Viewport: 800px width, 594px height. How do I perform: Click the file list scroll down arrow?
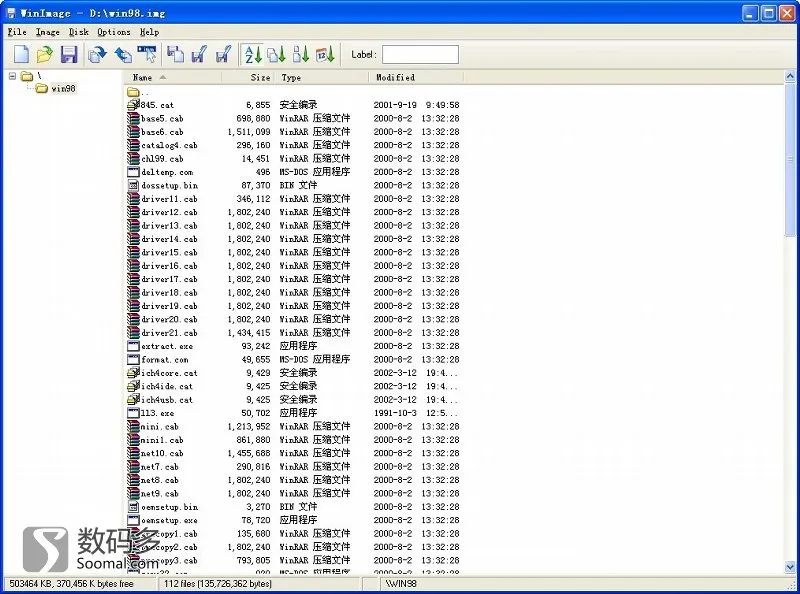(790, 566)
